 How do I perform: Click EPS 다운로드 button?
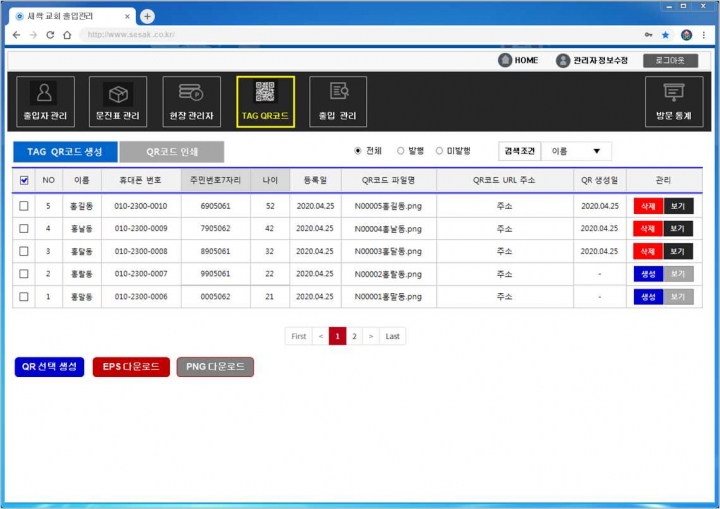point(131,367)
